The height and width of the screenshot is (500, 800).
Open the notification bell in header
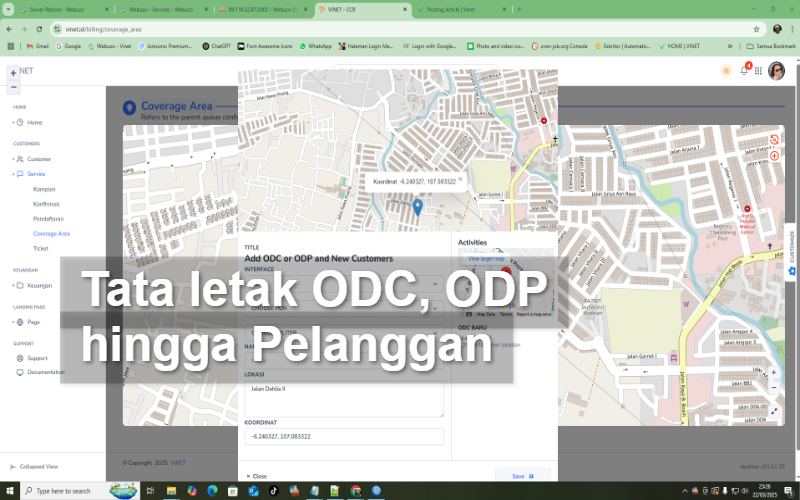click(x=743, y=71)
